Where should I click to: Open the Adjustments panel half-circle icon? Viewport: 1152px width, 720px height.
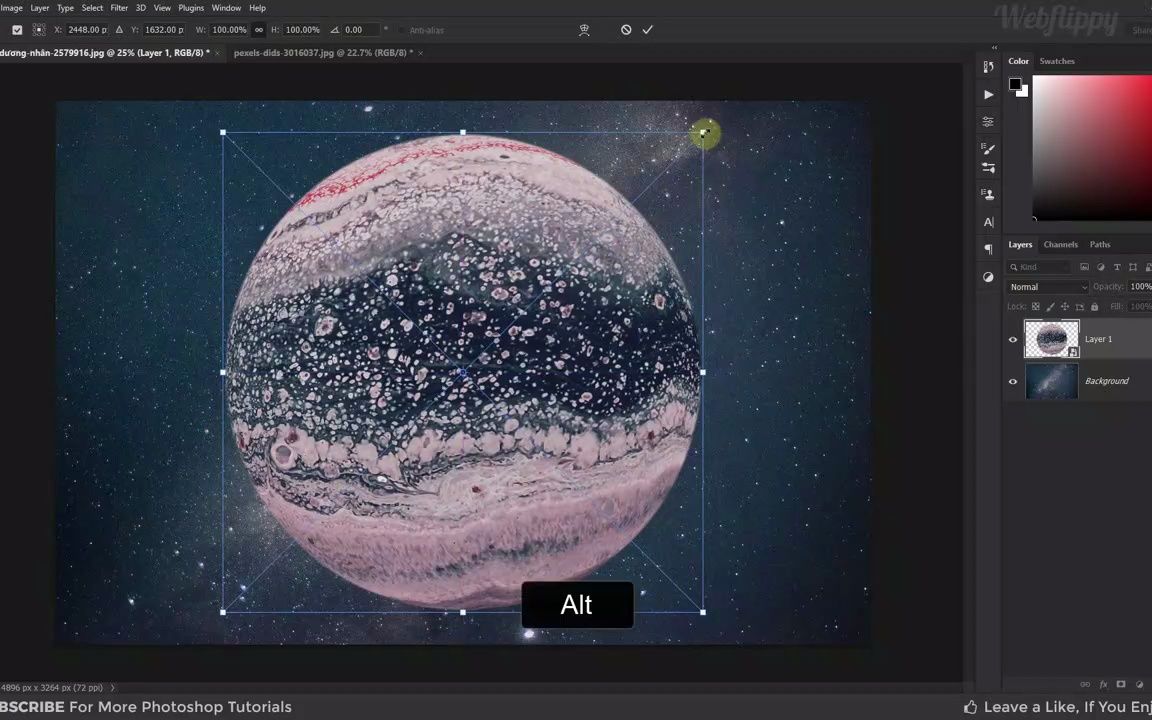(x=988, y=277)
